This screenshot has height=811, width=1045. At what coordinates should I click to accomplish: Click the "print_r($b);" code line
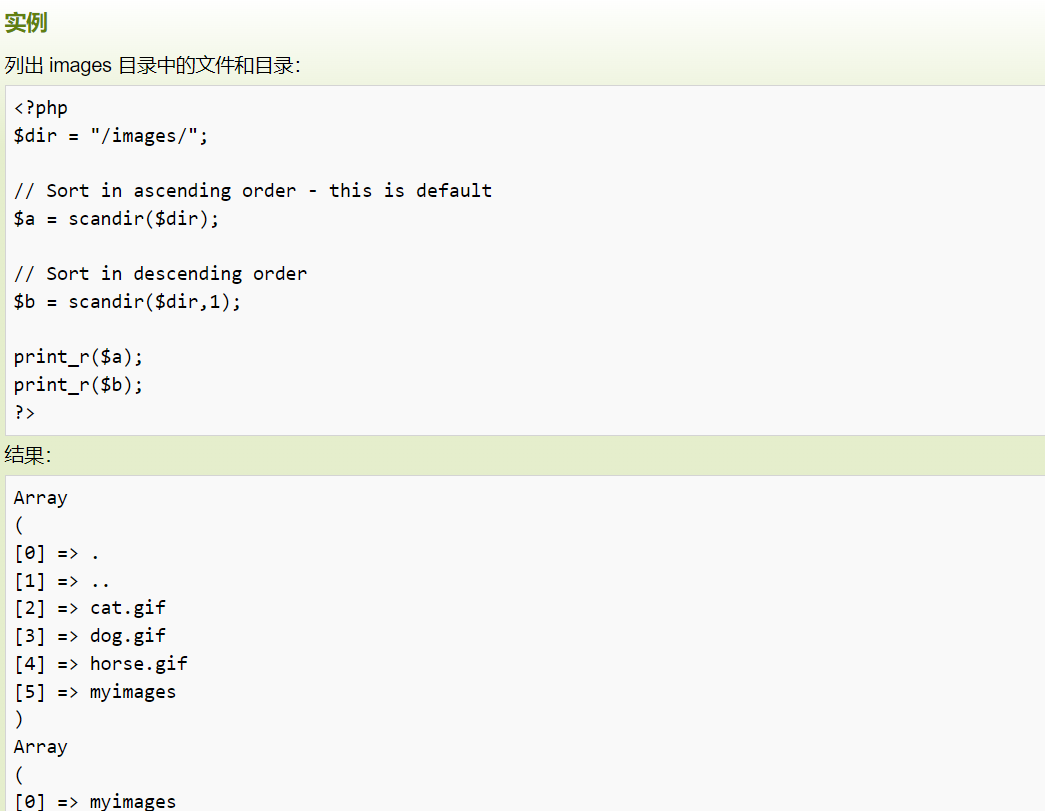point(78,385)
